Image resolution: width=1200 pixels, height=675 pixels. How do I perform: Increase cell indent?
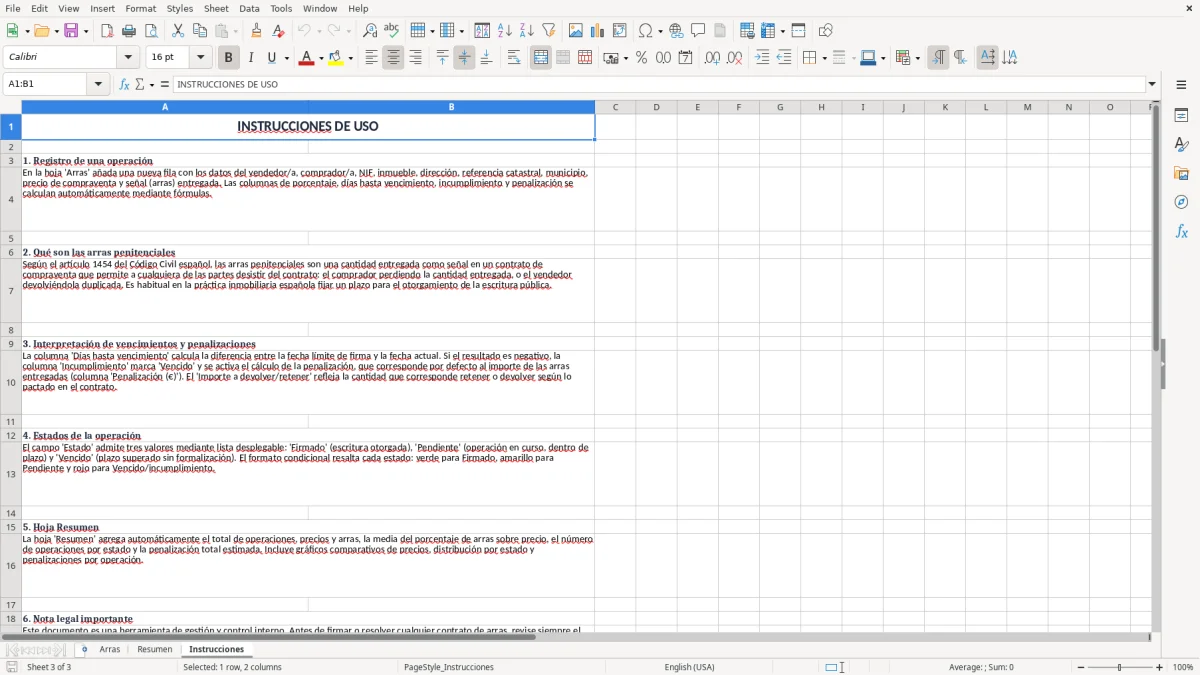tap(762, 58)
